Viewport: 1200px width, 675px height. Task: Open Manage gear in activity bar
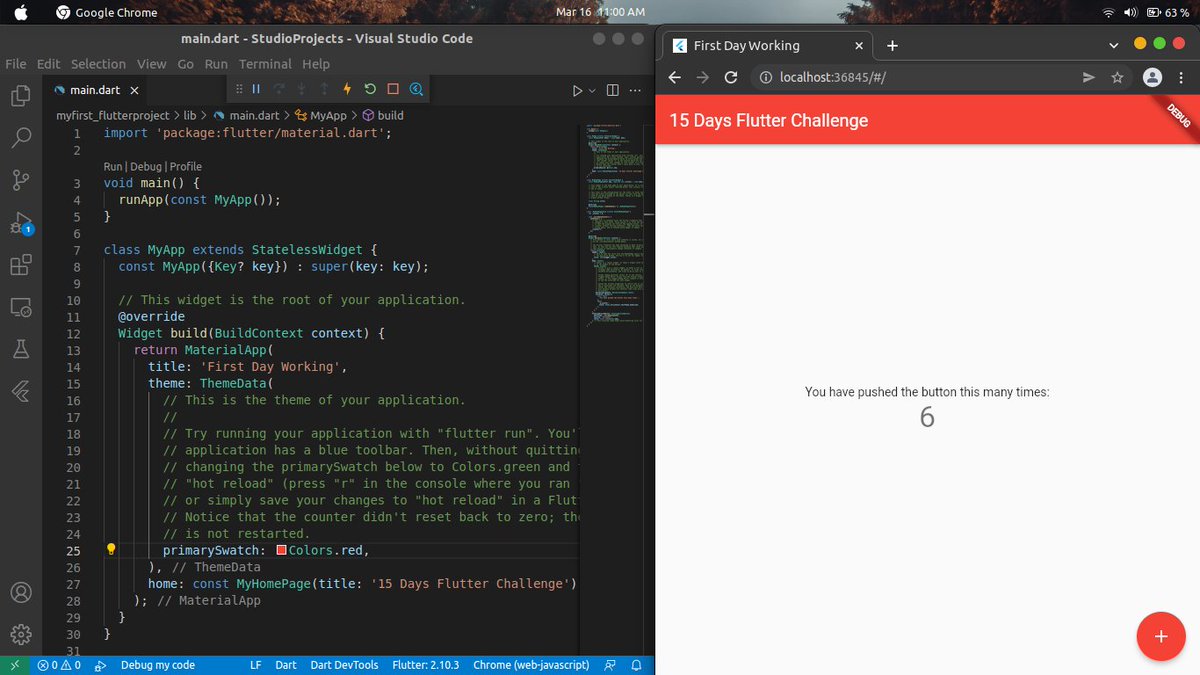(20, 634)
